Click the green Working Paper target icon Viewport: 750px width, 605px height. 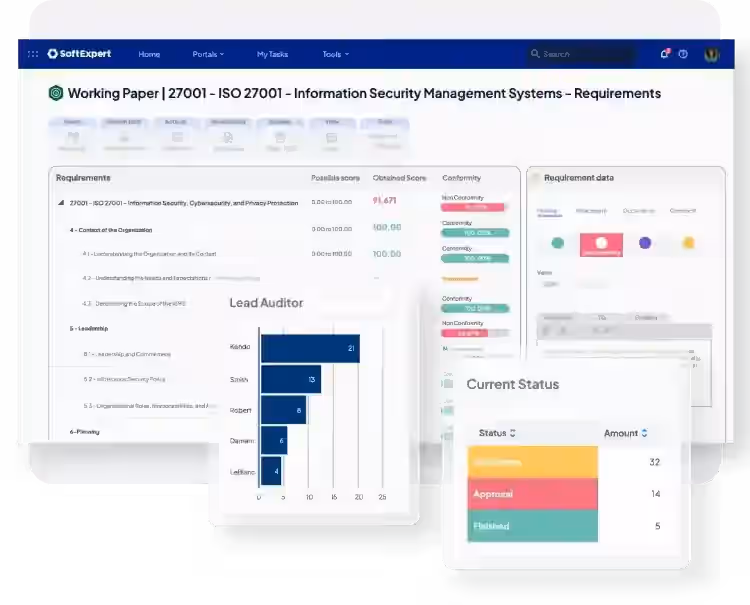tap(56, 93)
